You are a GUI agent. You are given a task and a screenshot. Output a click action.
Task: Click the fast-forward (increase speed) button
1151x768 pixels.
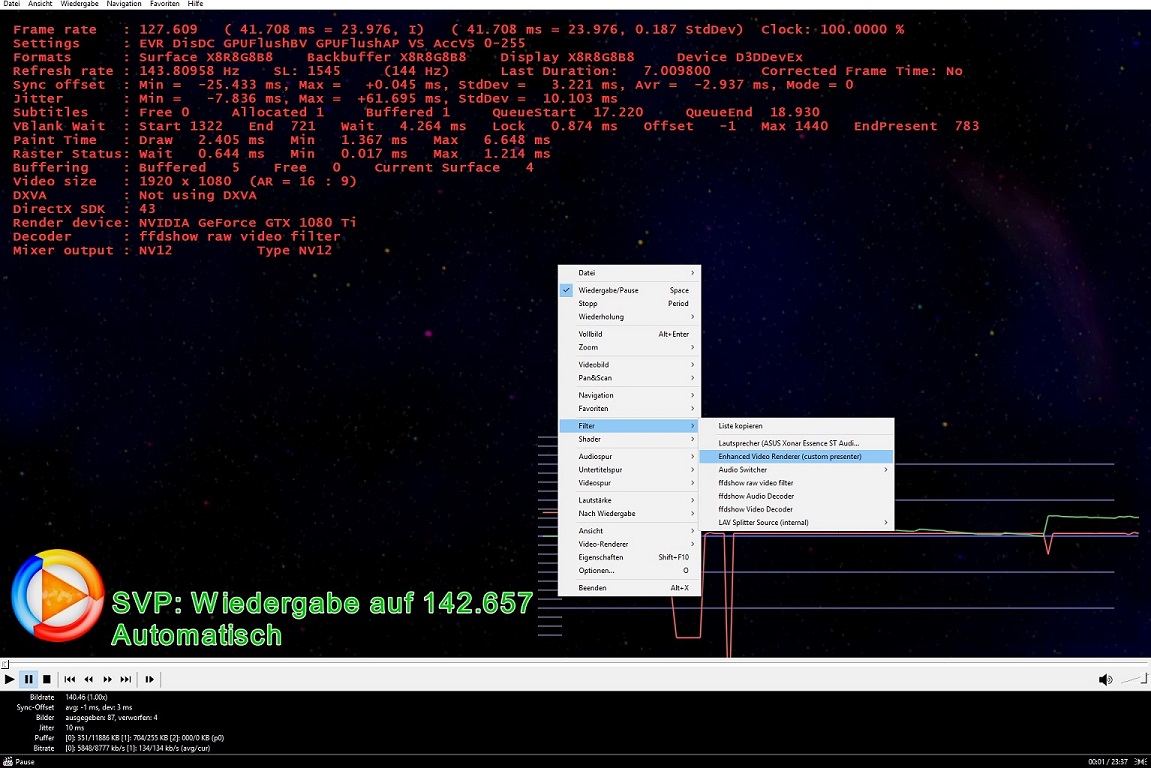[x=108, y=679]
